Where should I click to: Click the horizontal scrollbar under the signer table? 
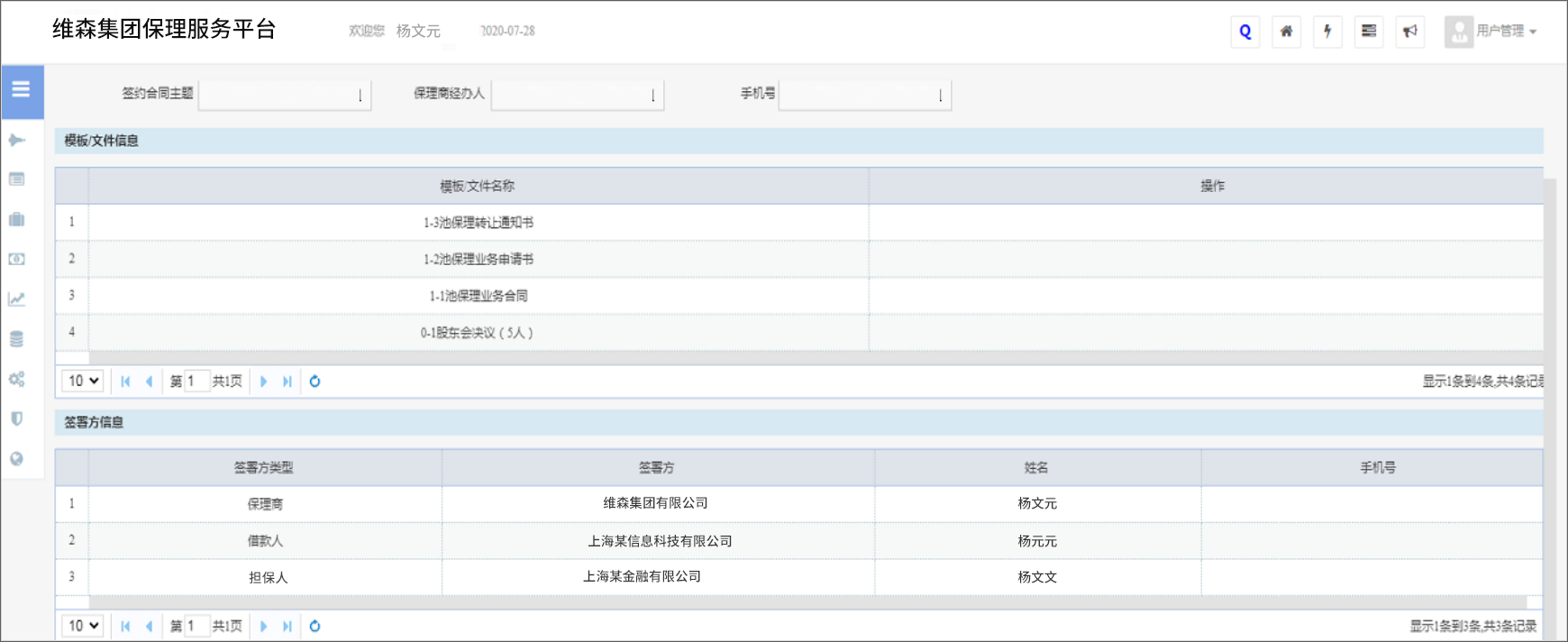point(807,602)
